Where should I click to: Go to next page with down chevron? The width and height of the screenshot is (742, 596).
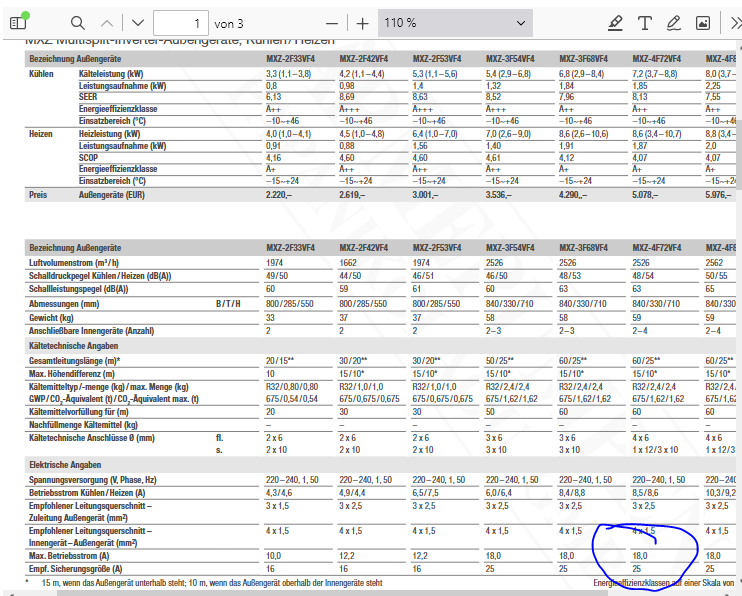(138, 23)
